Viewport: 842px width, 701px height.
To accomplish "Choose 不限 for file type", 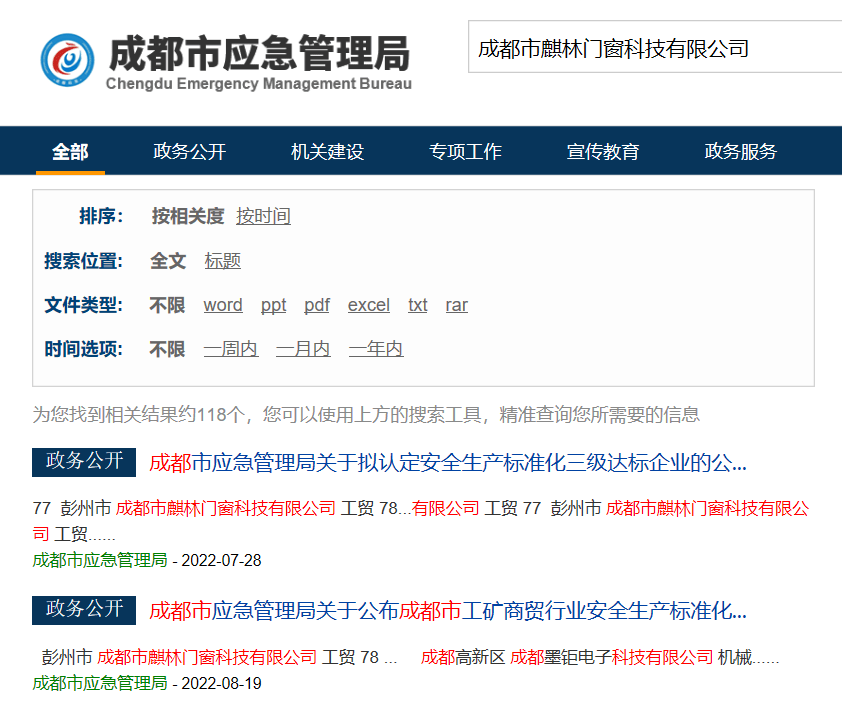I will (167, 305).
